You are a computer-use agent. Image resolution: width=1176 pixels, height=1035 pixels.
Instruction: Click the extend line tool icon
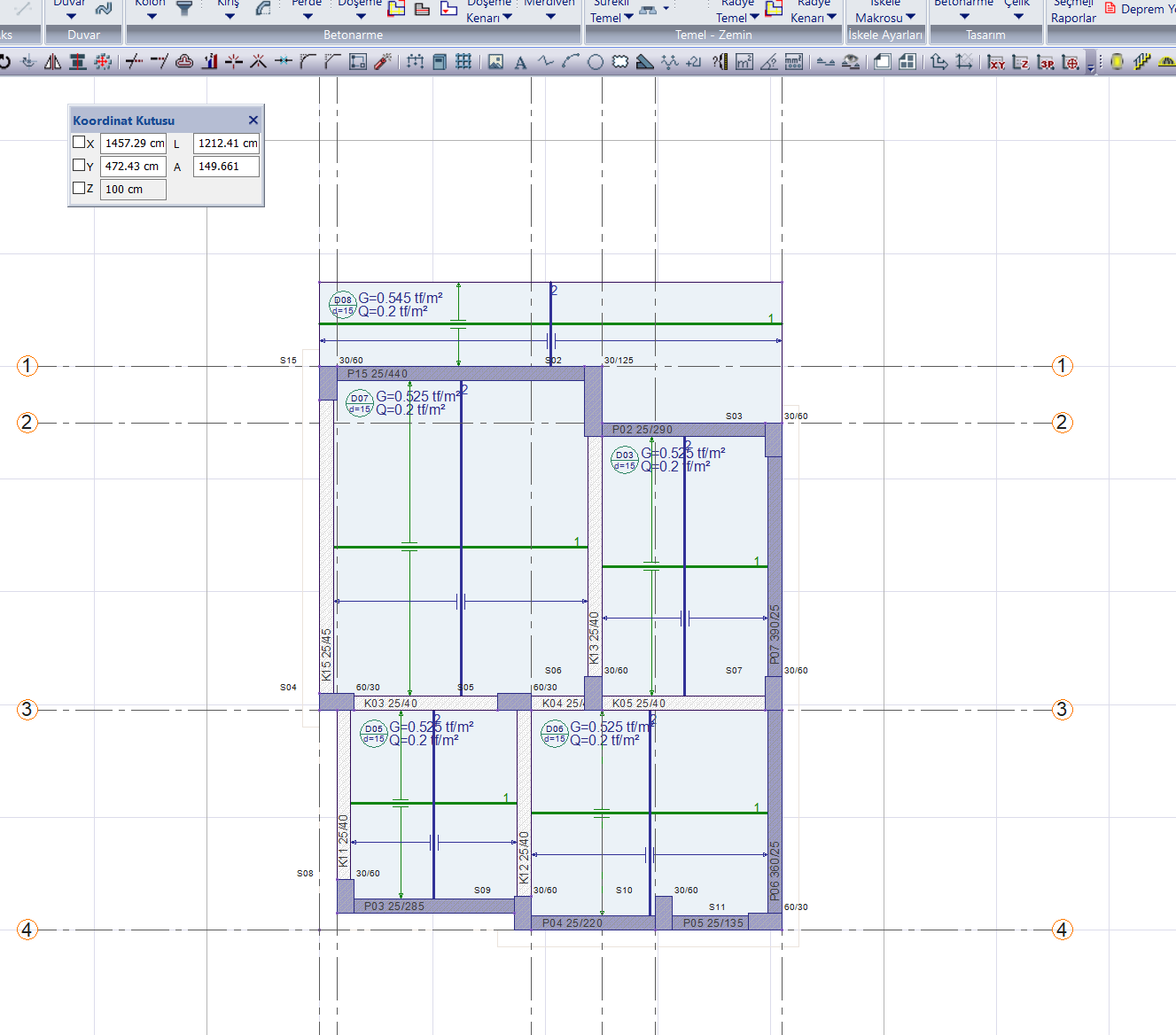point(159,62)
